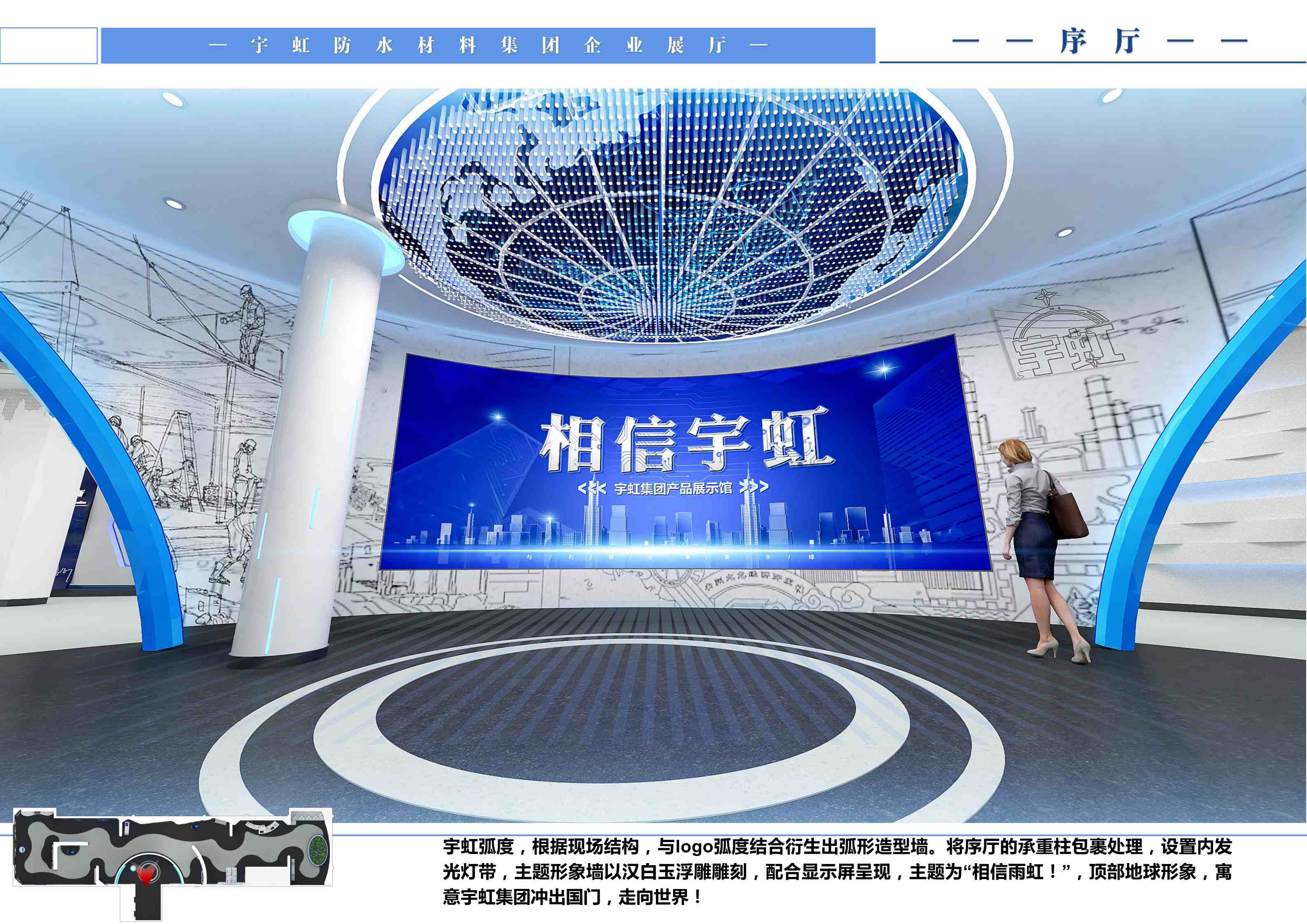Click the left double-chevron beside 宇虹集团产品展示馆
The image size is (1307, 924).
592,488
